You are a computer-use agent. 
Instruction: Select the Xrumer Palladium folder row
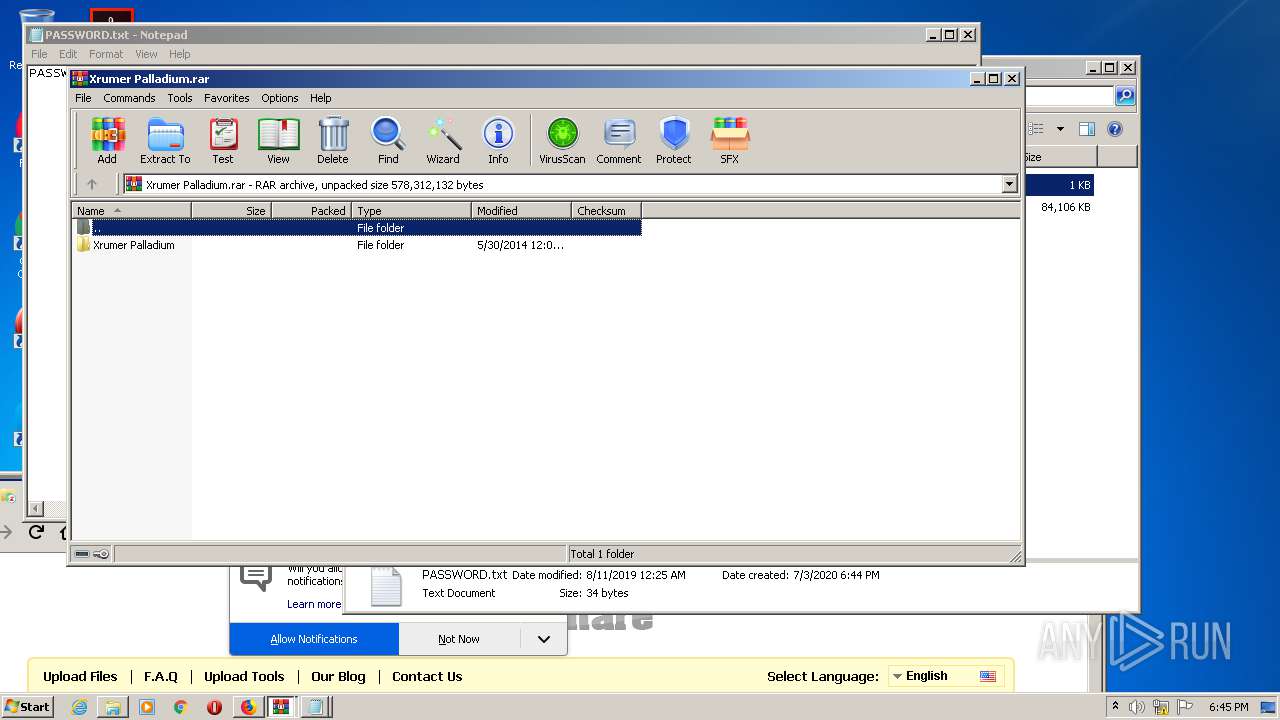[357, 245]
